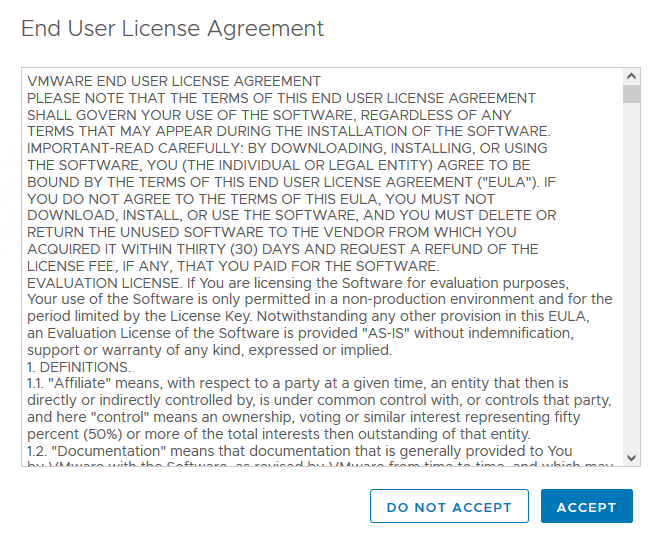
Task: Click the 'percent (50%)' text
Action: click(75, 434)
